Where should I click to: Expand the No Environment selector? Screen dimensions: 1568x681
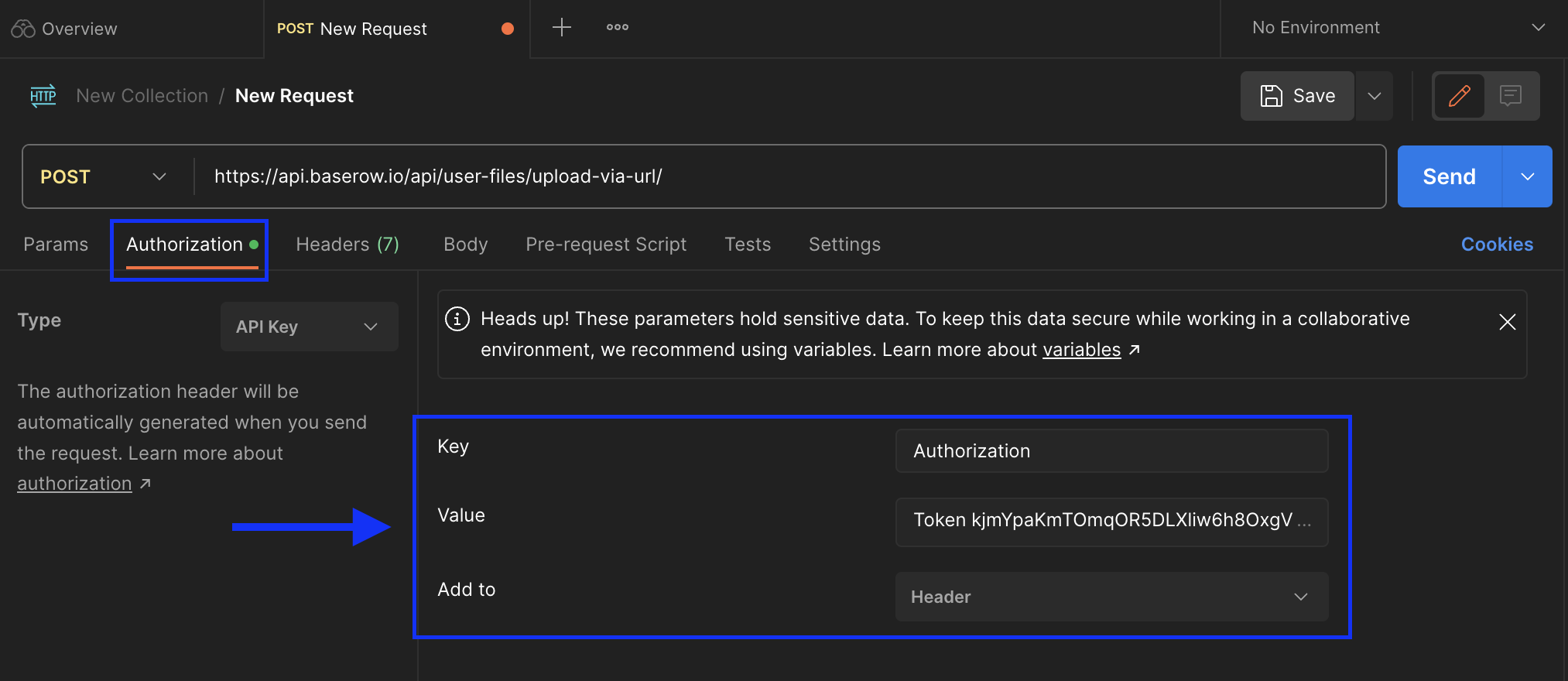click(1398, 28)
